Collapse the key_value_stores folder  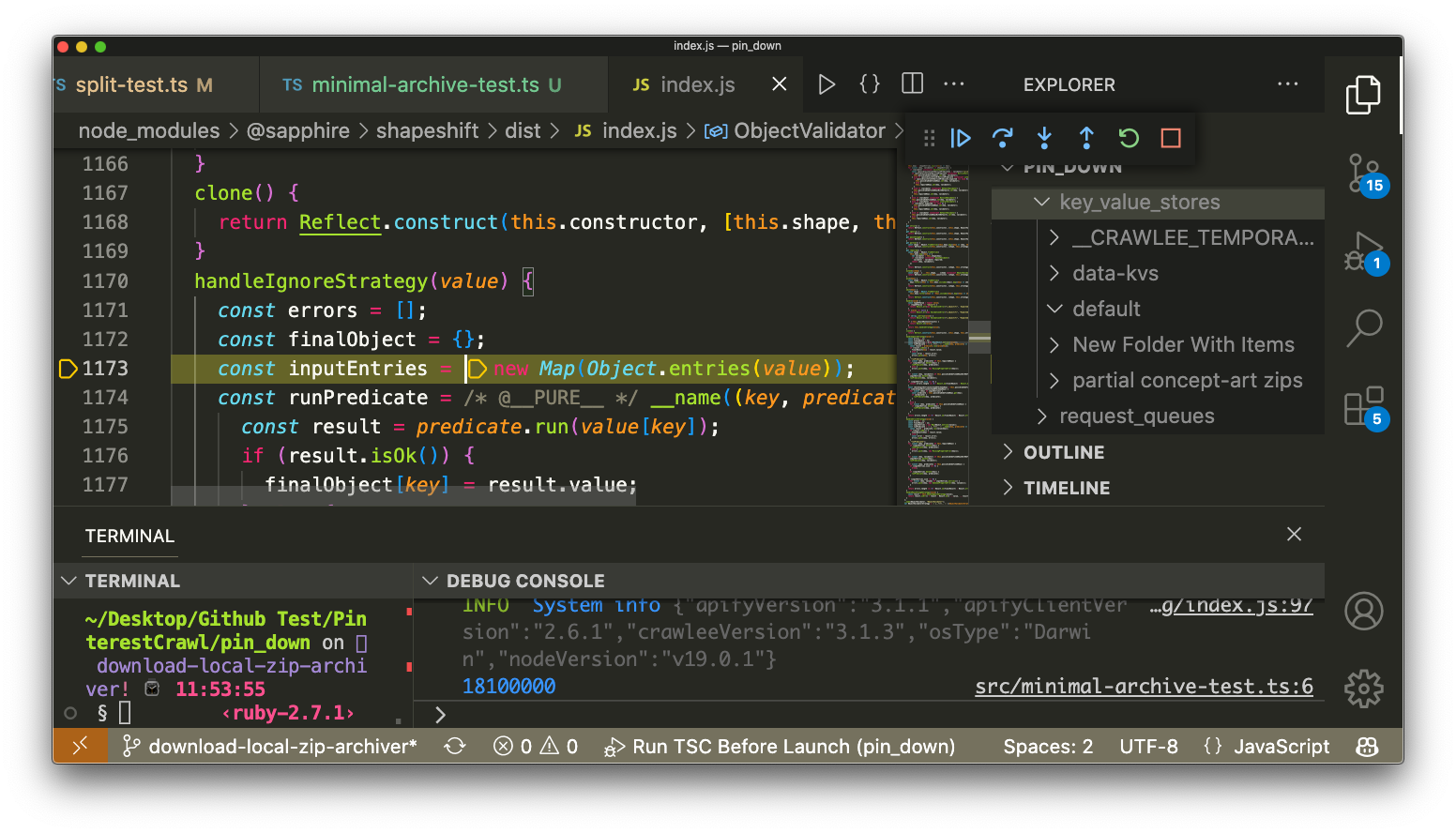point(1158,202)
